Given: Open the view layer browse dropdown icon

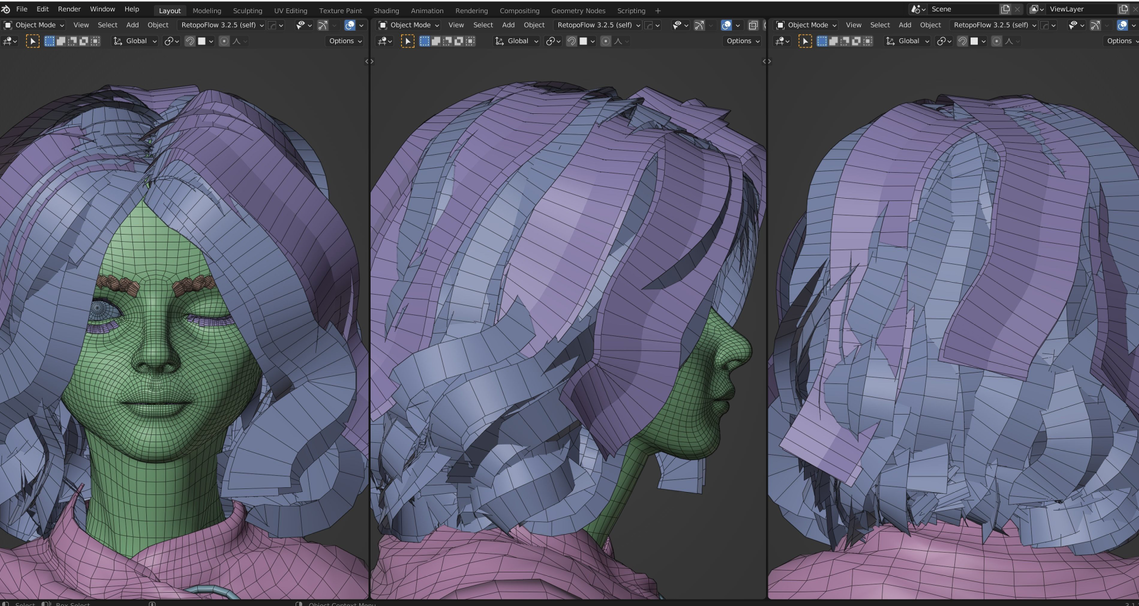Looking at the screenshot, I should tap(1037, 9).
